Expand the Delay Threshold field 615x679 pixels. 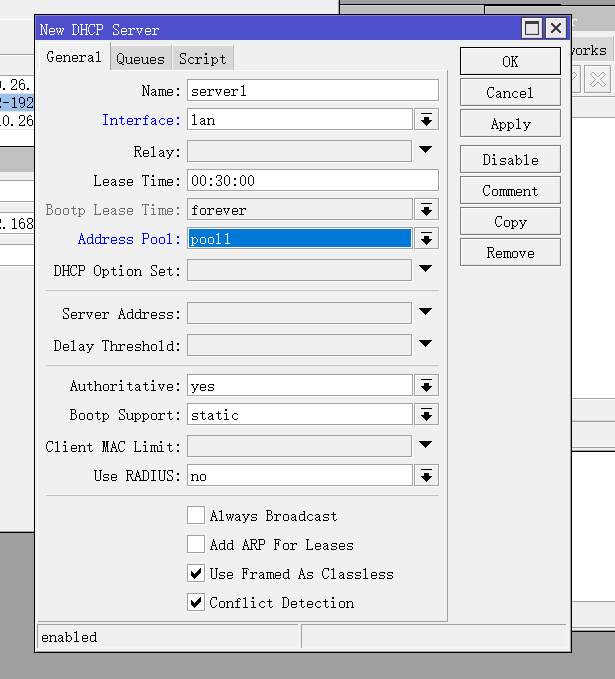(426, 345)
